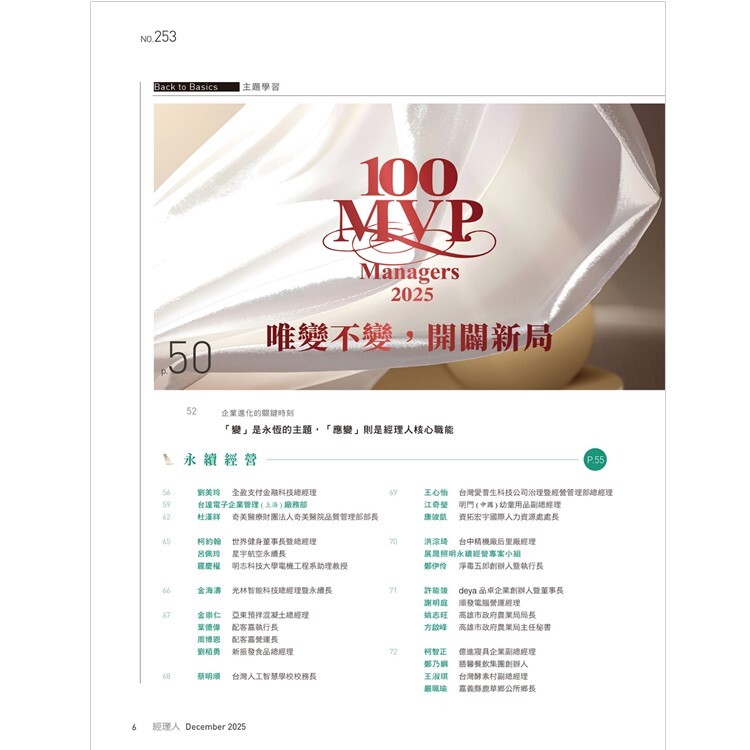Click '新振發食品總經理'
The image size is (750, 750).
263,652
